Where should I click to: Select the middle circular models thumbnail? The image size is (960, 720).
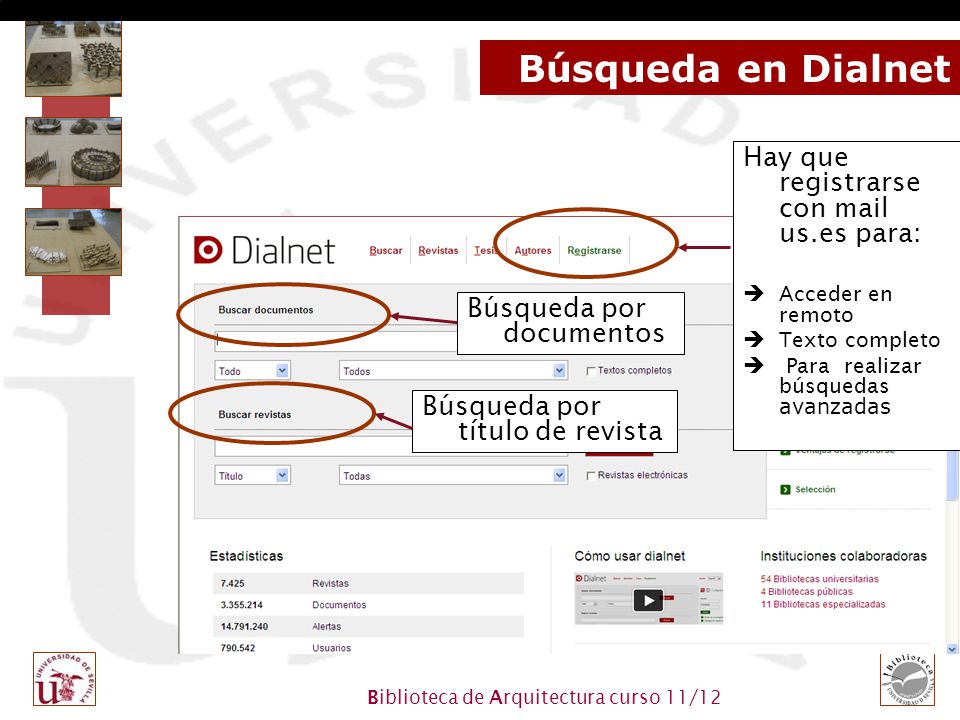coord(73,152)
